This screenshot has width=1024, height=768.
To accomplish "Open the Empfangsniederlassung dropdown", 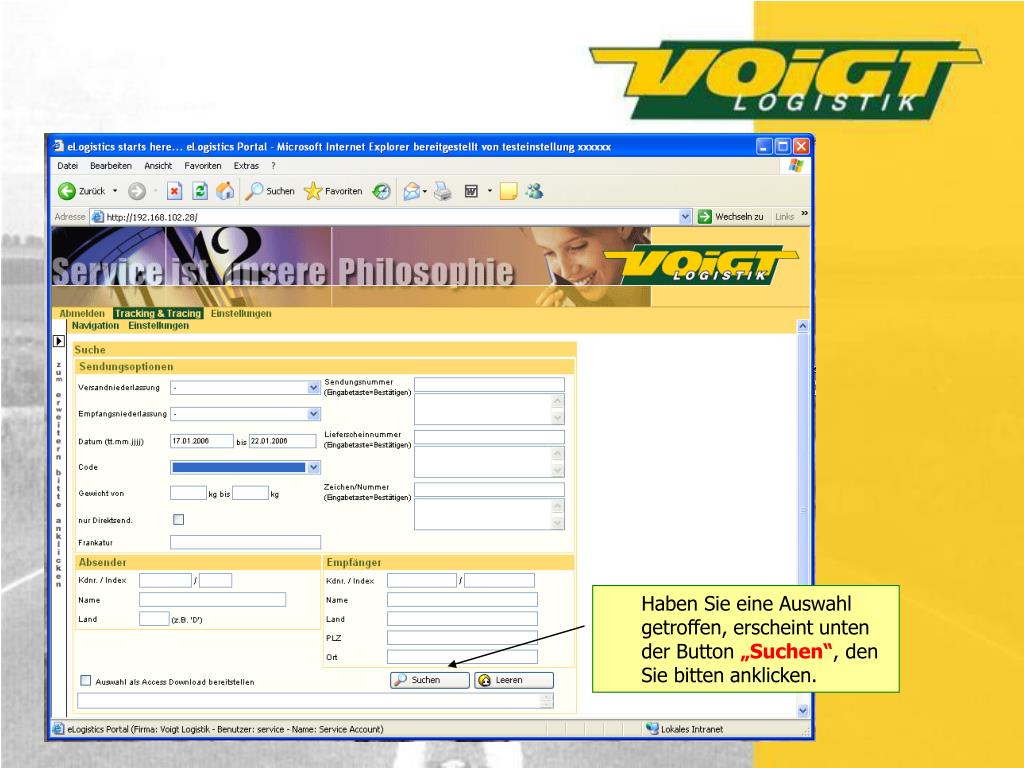I will tap(313, 414).
